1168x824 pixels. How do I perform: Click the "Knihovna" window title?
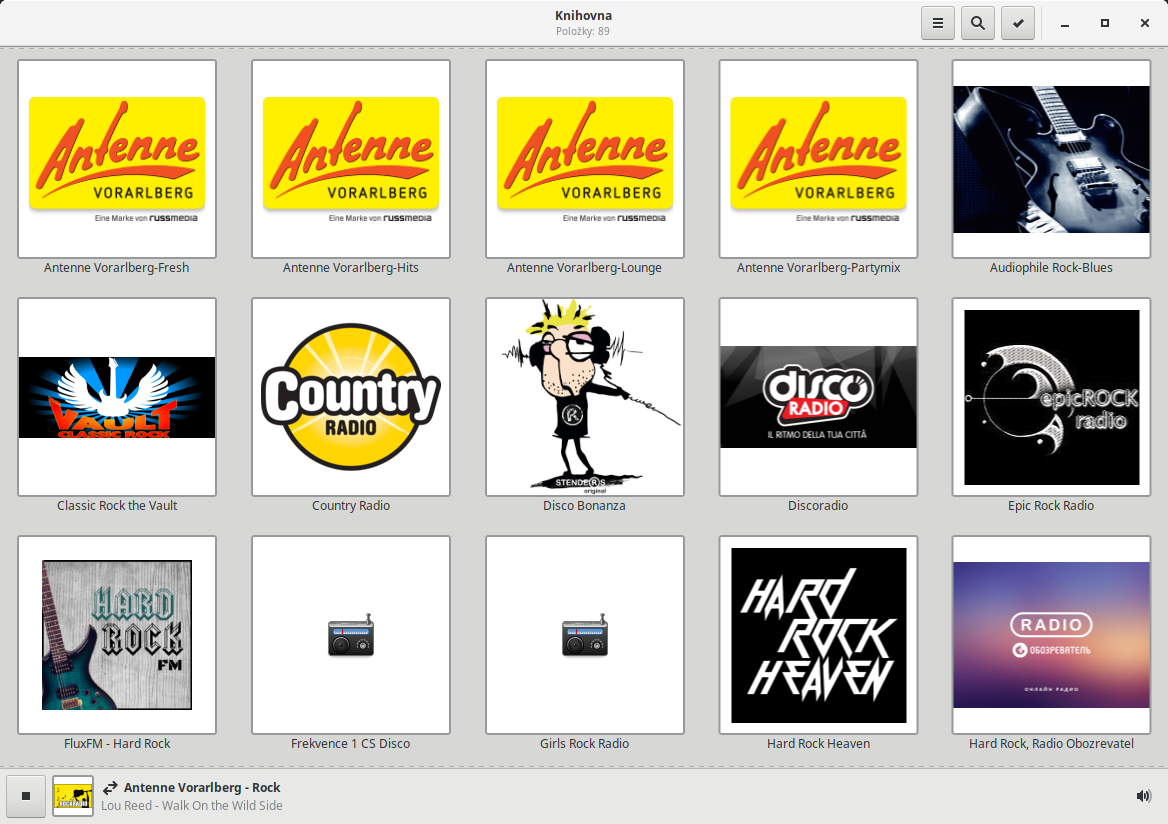tap(583, 15)
